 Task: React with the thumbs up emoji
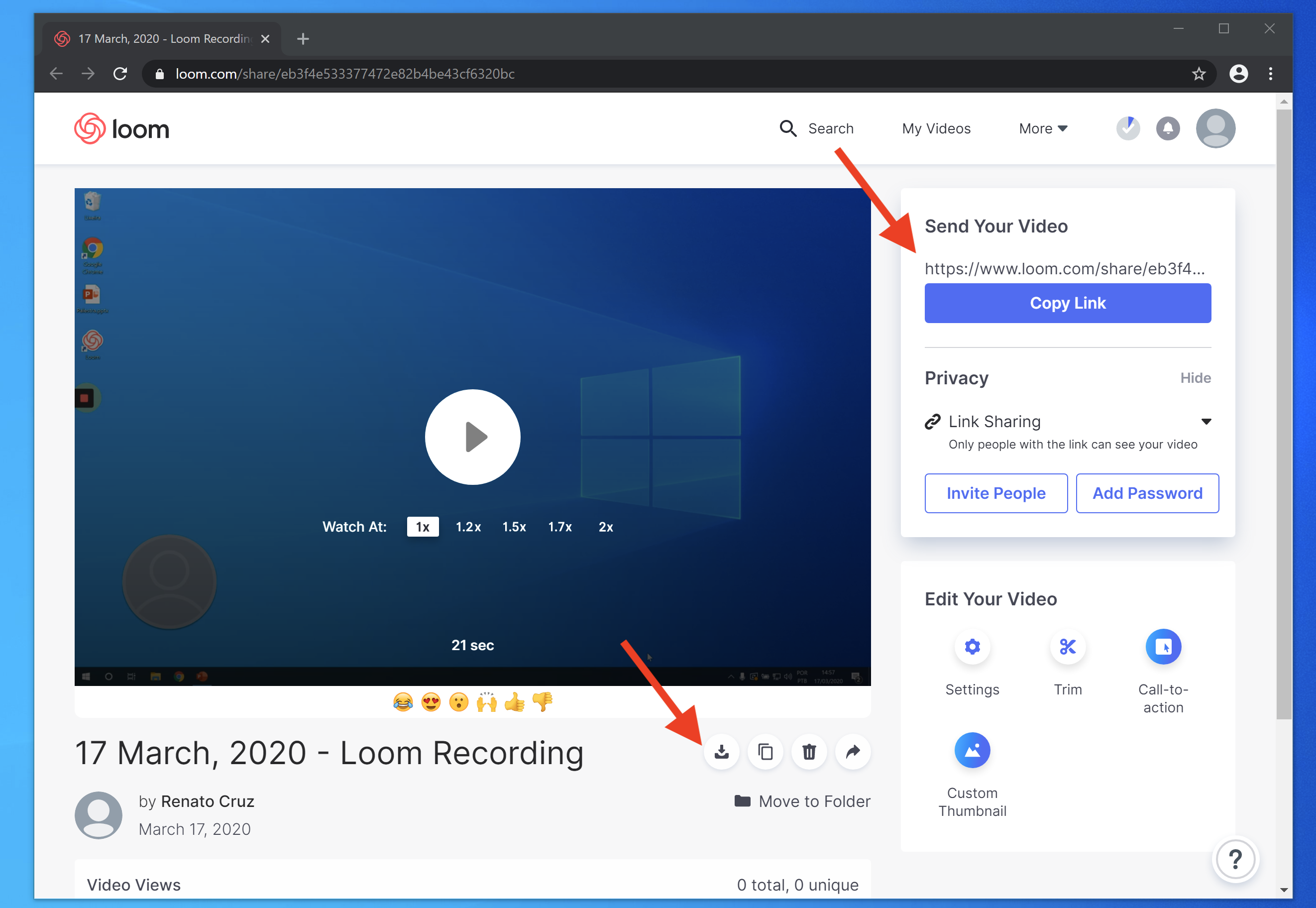pyautogui.click(x=514, y=702)
